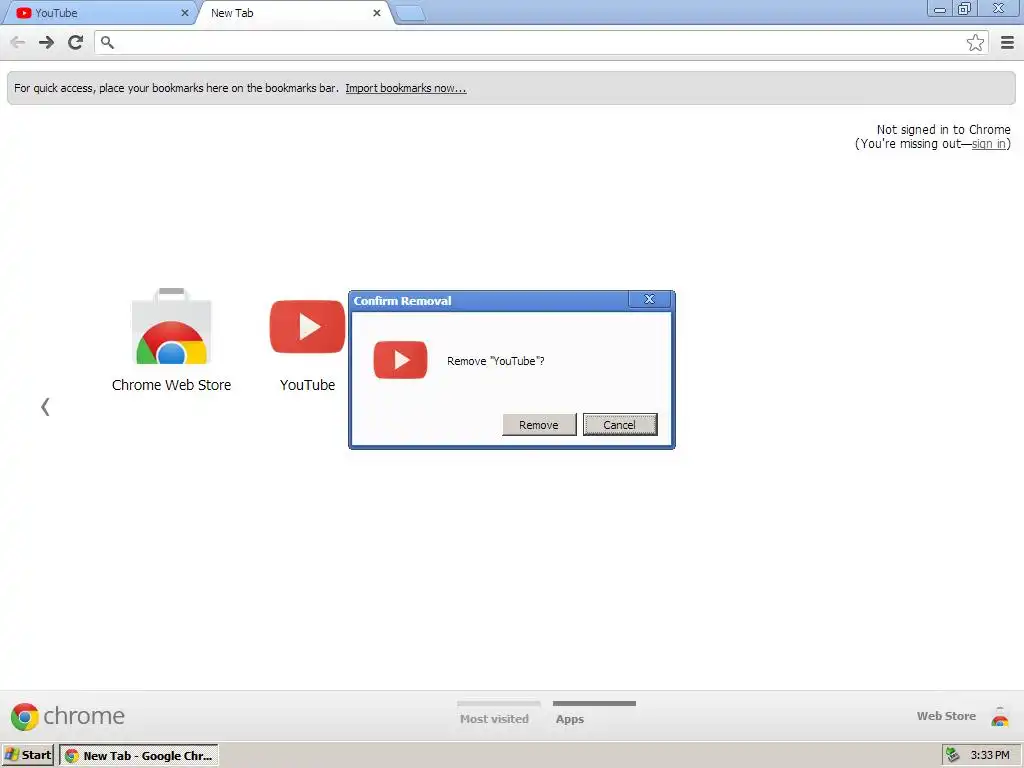Screen dimensions: 1024x768
Task: Click Cancel in Confirm Removal dialog
Action: click(x=620, y=424)
